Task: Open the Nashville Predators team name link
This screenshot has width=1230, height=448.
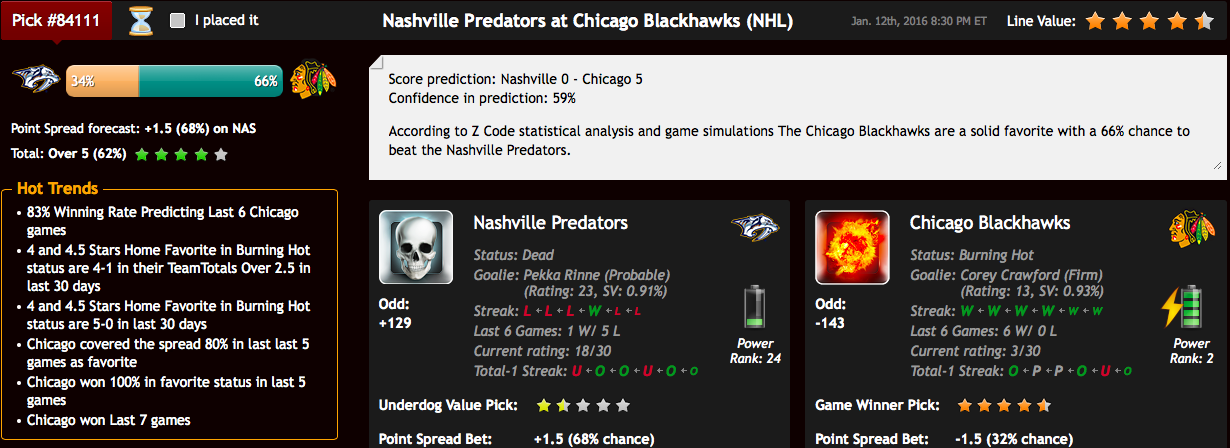Action: coord(550,223)
